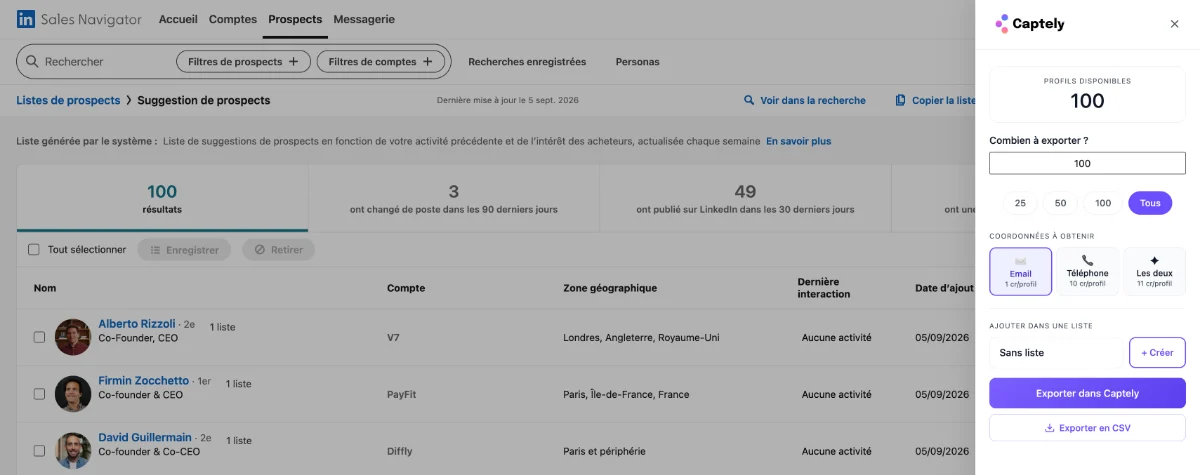This screenshot has height=475, width=1200.
Task: Open the Sans liste list selector
Action: click(1056, 352)
